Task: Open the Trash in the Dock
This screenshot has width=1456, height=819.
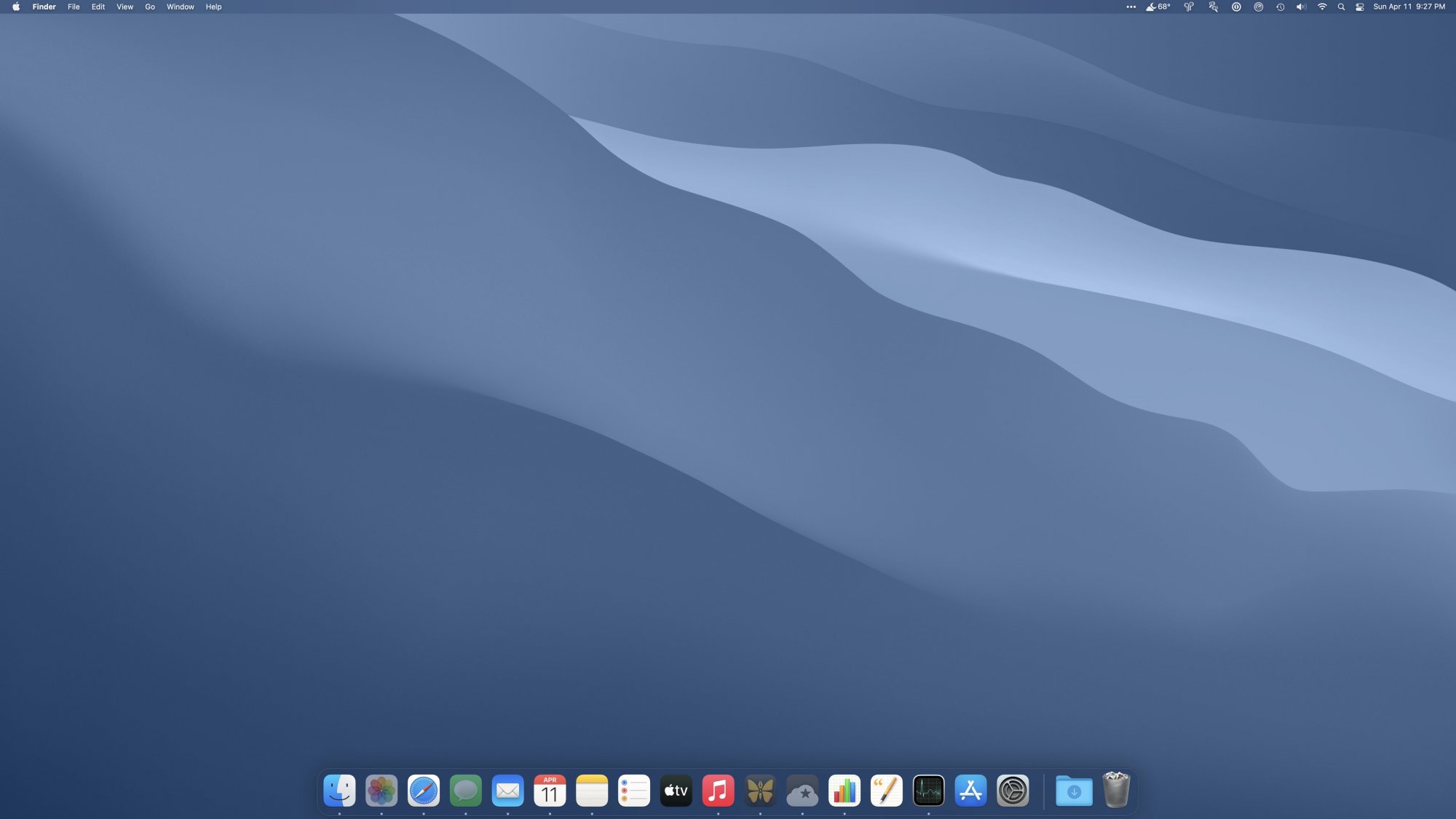Action: click(x=1115, y=791)
